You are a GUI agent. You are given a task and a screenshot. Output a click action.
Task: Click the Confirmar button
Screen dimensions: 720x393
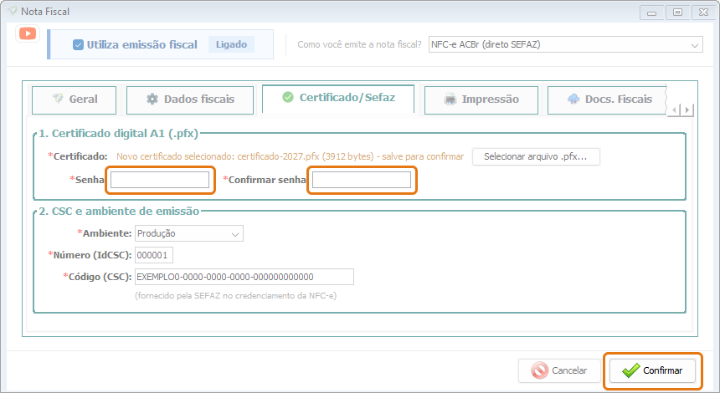[x=652, y=371]
